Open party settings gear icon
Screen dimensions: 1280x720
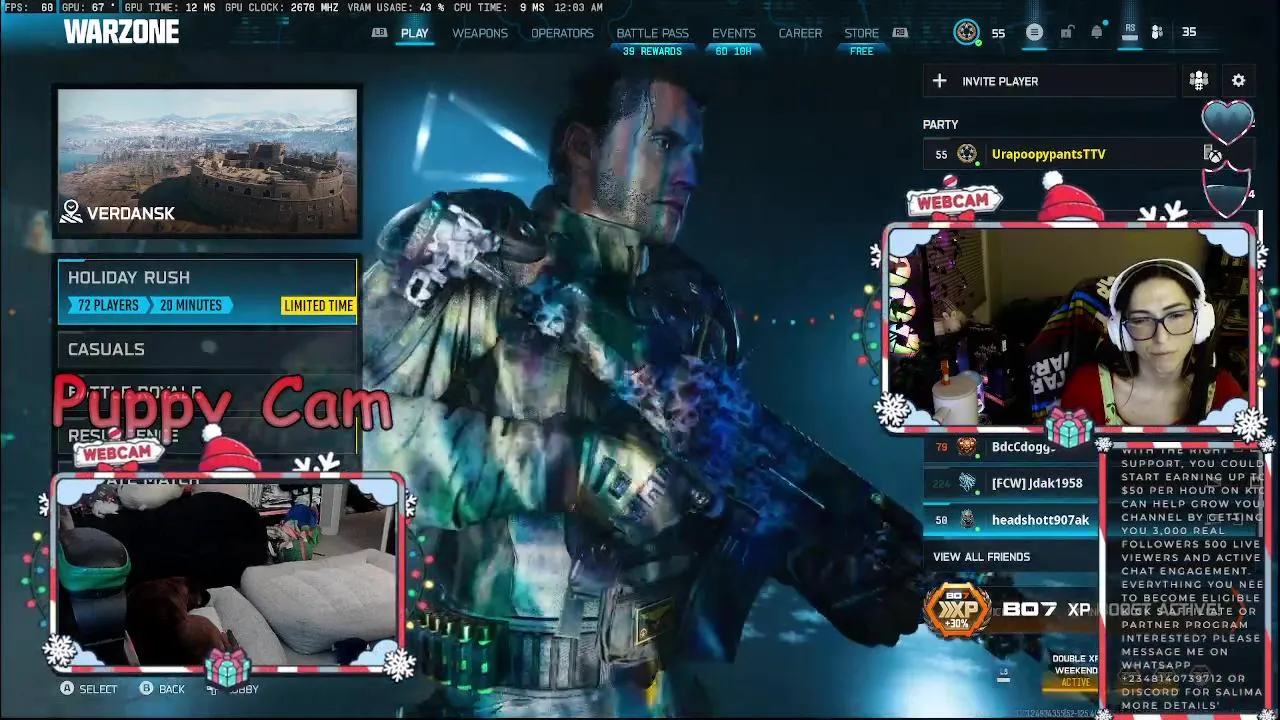click(x=1239, y=81)
